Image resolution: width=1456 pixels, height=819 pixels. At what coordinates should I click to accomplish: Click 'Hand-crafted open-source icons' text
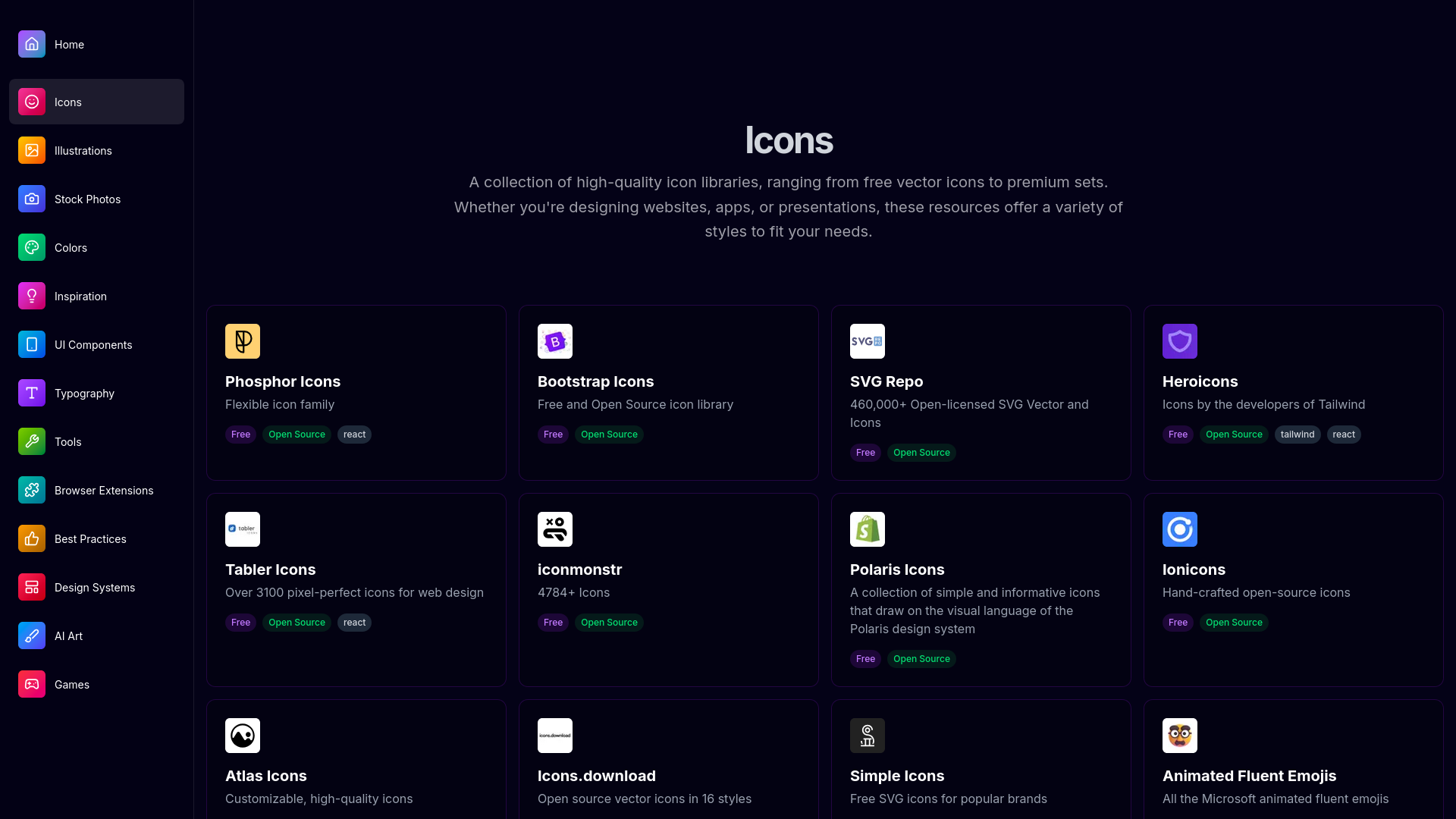(1256, 592)
